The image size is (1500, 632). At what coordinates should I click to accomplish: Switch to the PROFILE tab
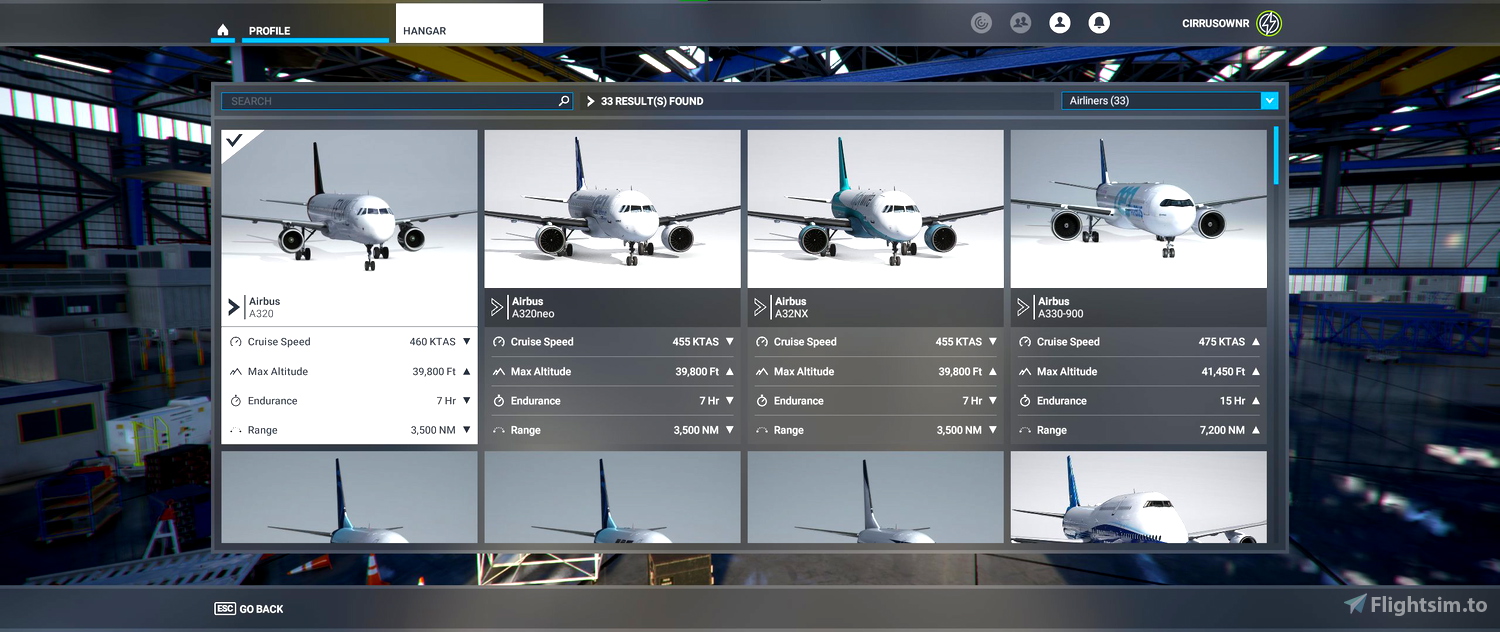coord(269,30)
